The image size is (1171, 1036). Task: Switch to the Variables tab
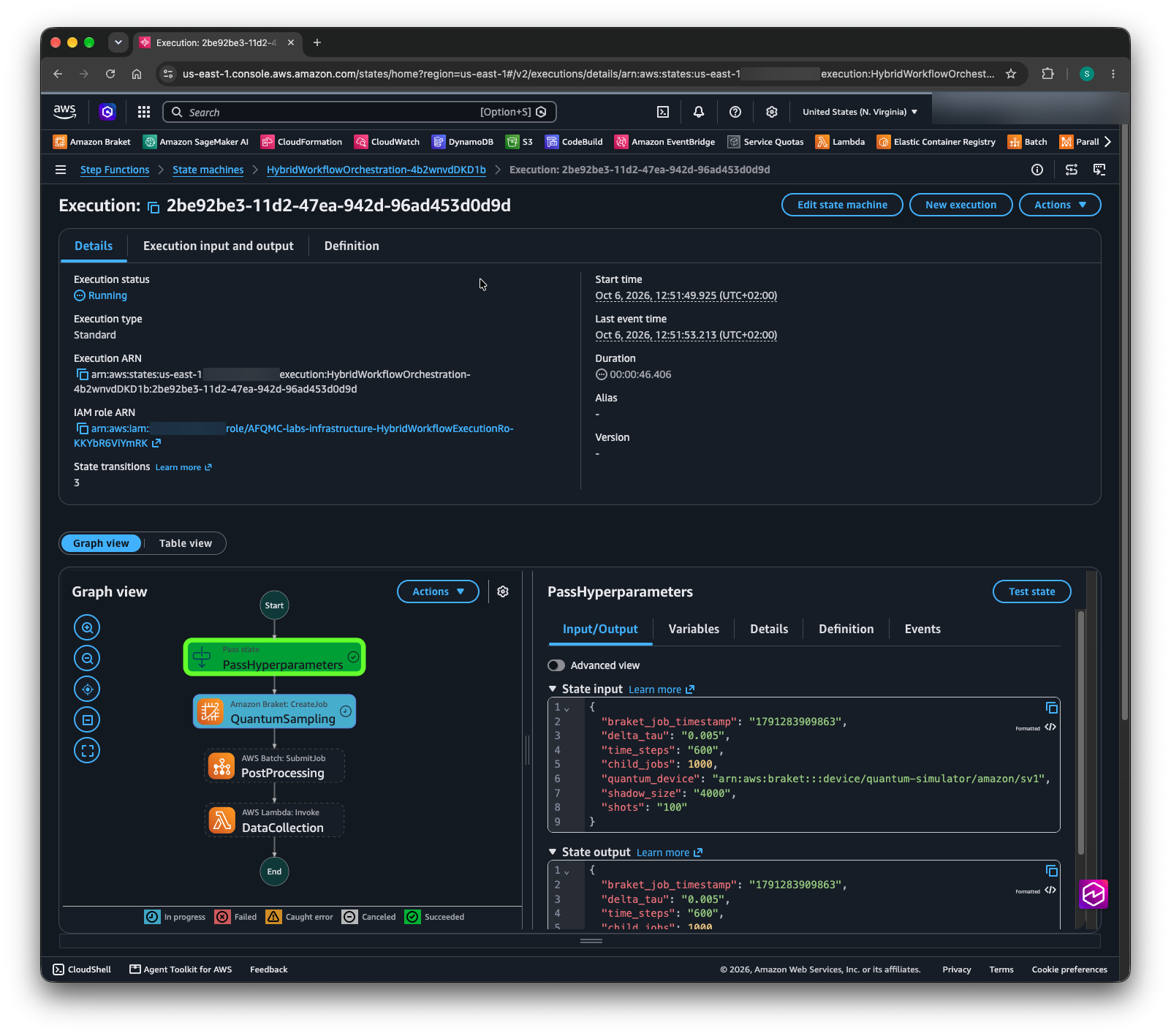694,629
